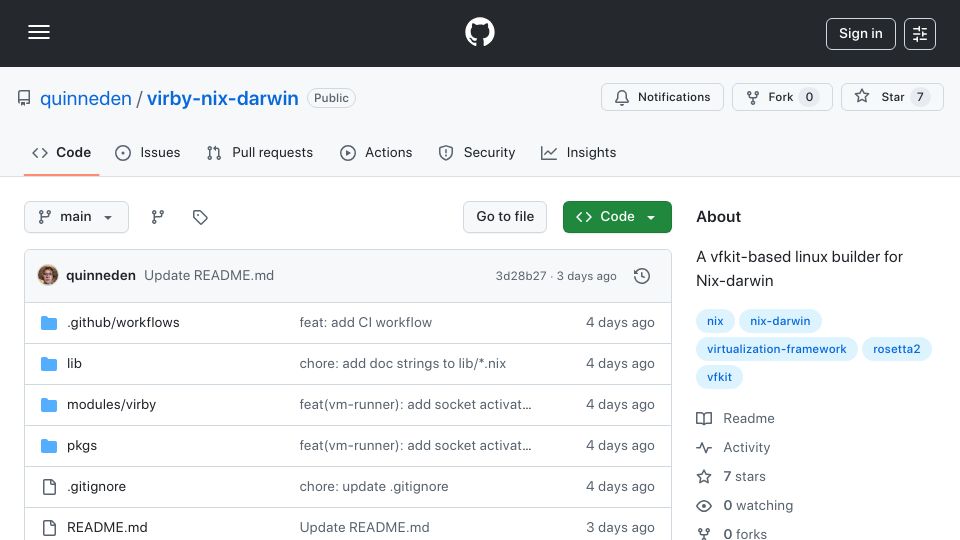This screenshot has width=960, height=540.
Task: Click the README.md file icon
Action: point(49,528)
